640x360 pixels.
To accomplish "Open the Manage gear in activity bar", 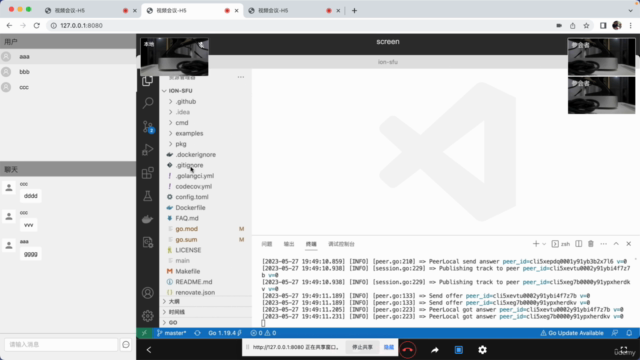I will pyautogui.click(x=148, y=316).
